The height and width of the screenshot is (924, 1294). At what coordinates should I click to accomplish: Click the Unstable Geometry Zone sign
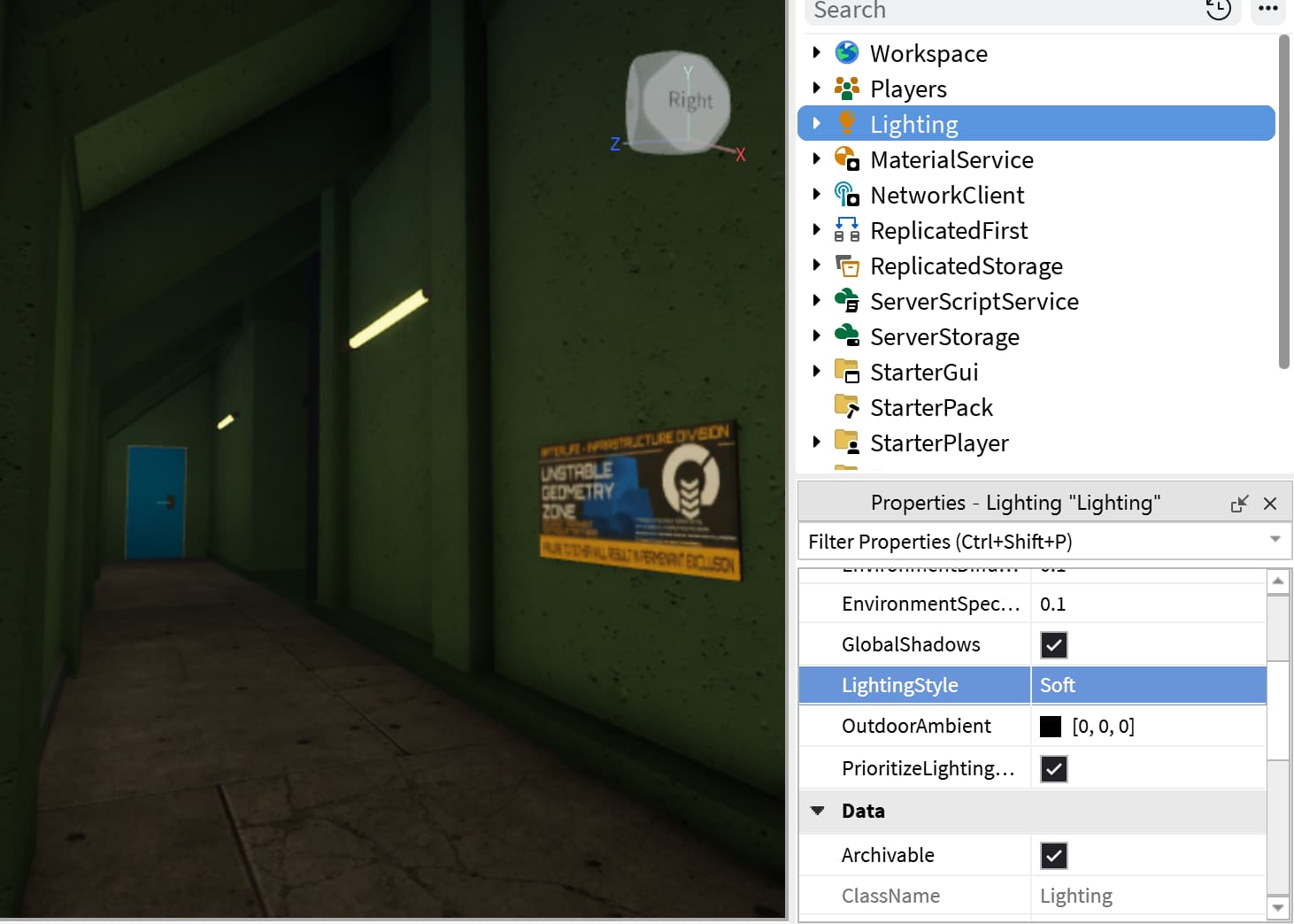click(640, 500)
